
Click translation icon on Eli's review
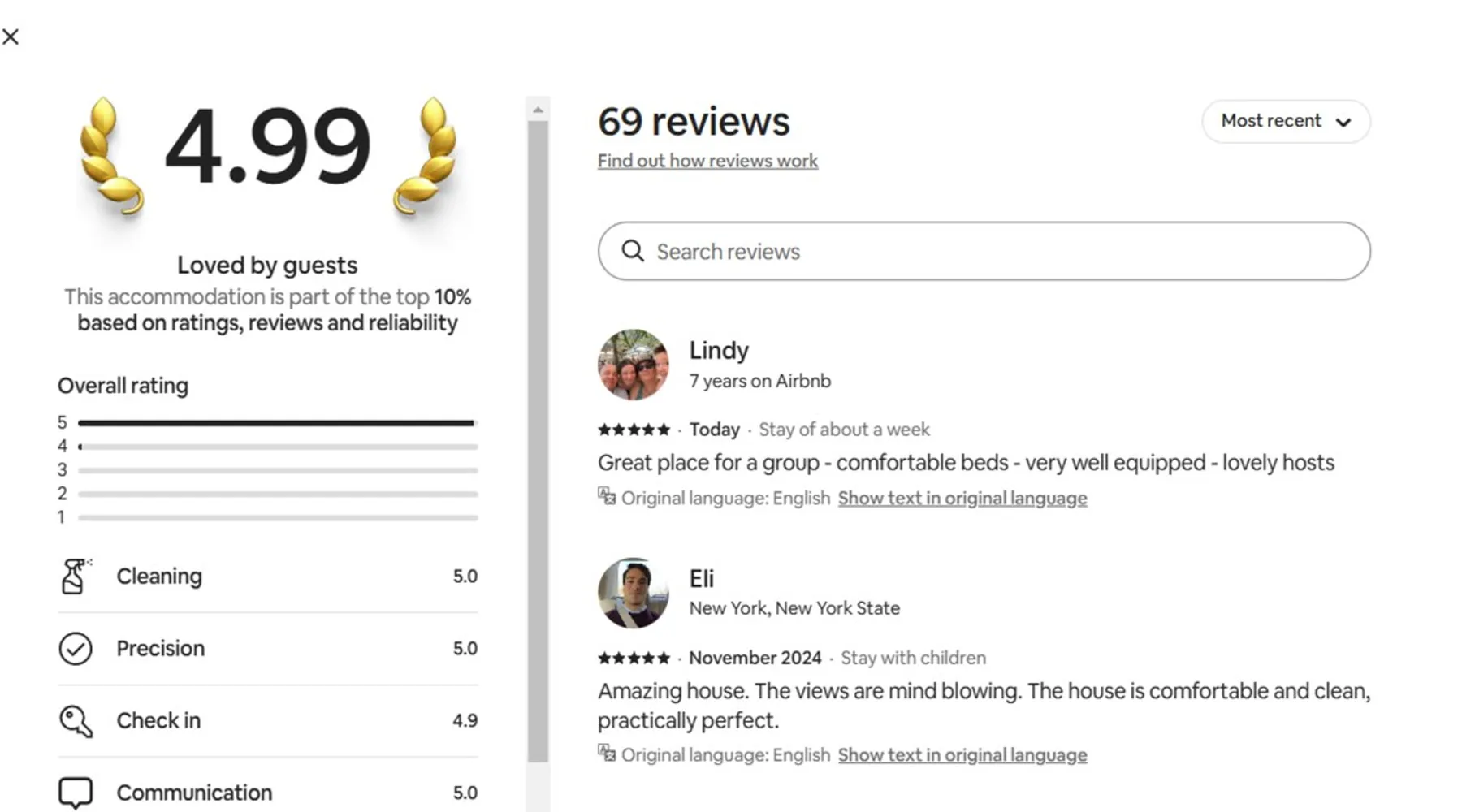coord(607,754)
